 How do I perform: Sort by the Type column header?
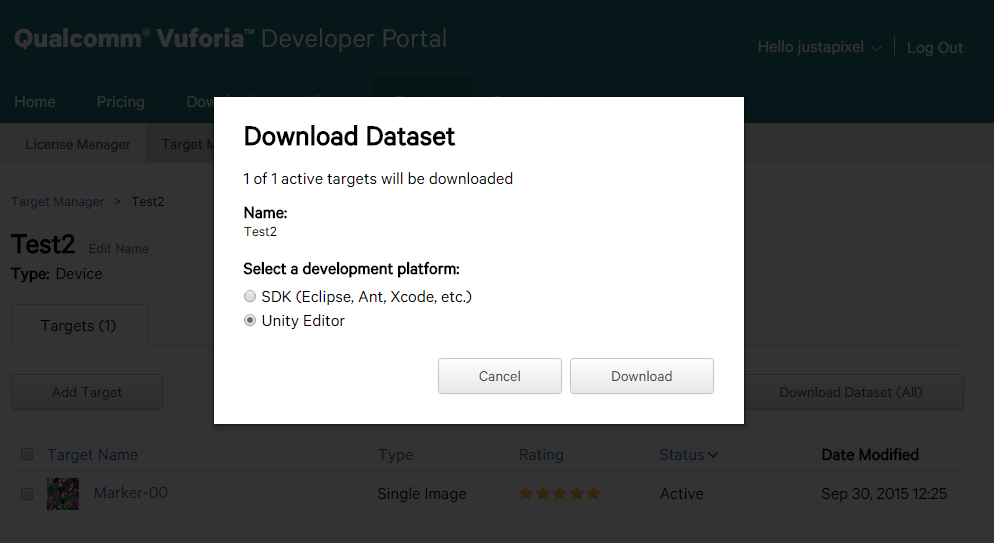396,455
